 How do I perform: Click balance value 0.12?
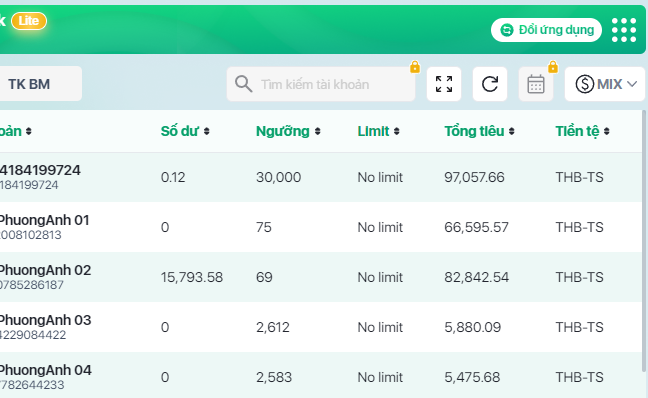click(173, 177)
